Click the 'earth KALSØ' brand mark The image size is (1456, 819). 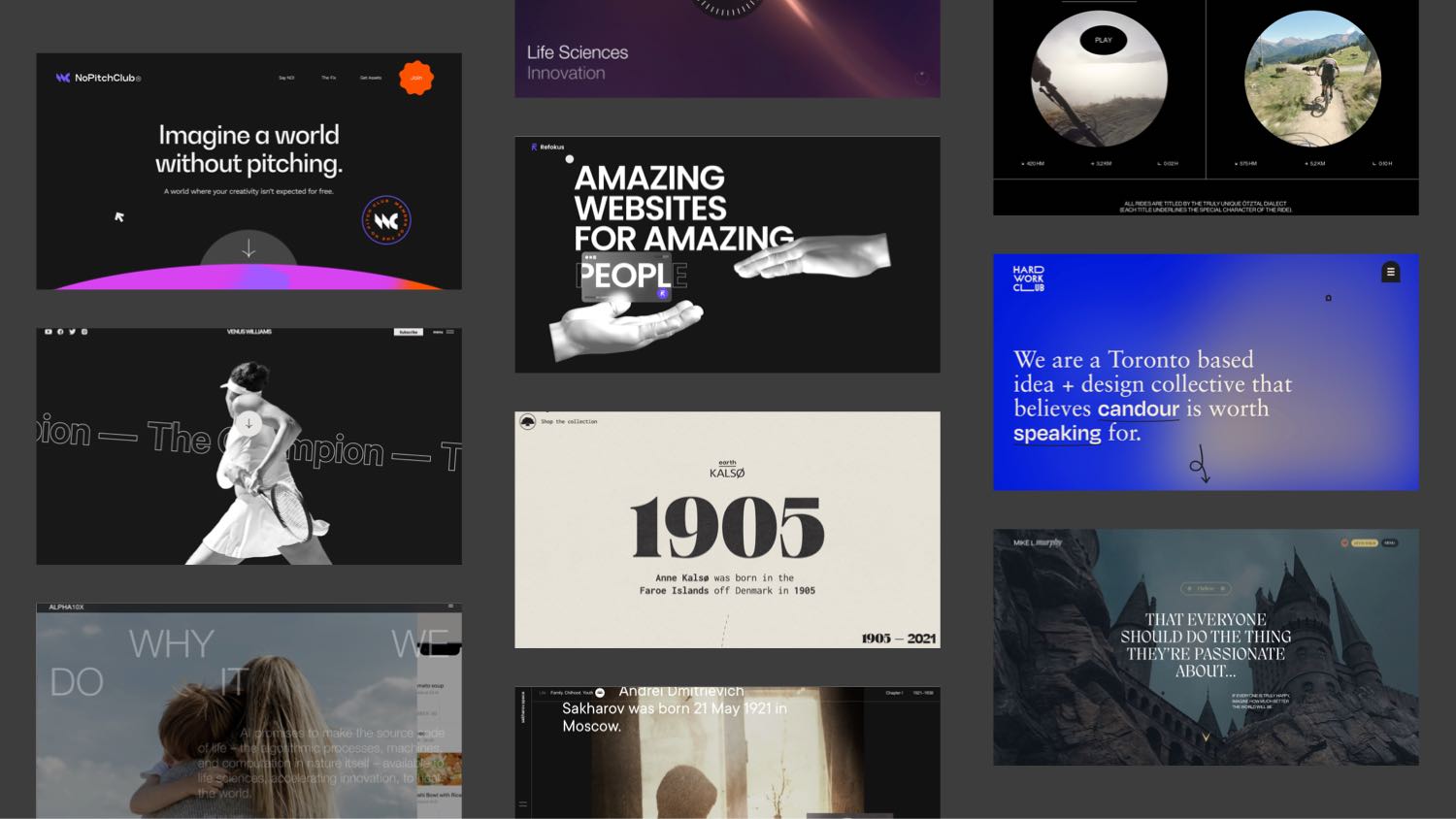(727, 470)
